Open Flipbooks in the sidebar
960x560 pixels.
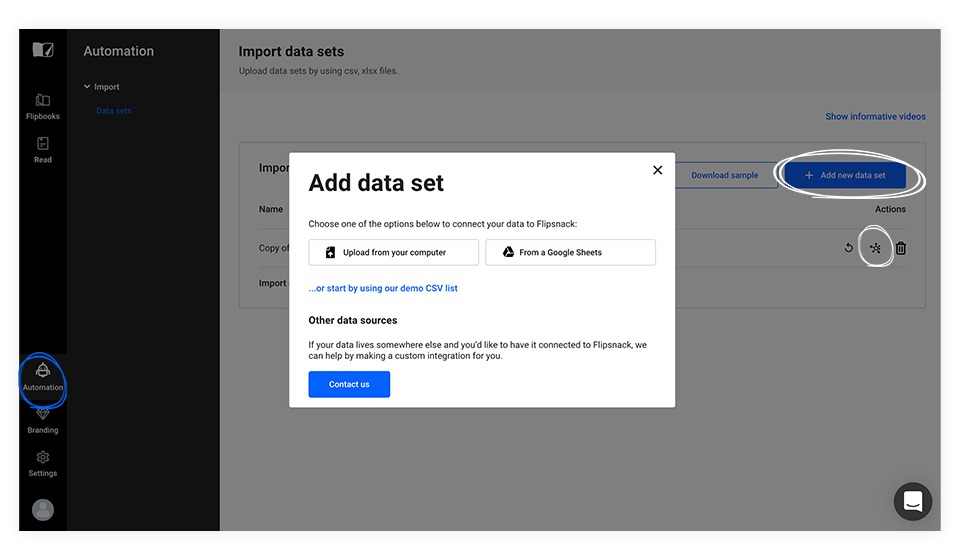tap(43, 106)
